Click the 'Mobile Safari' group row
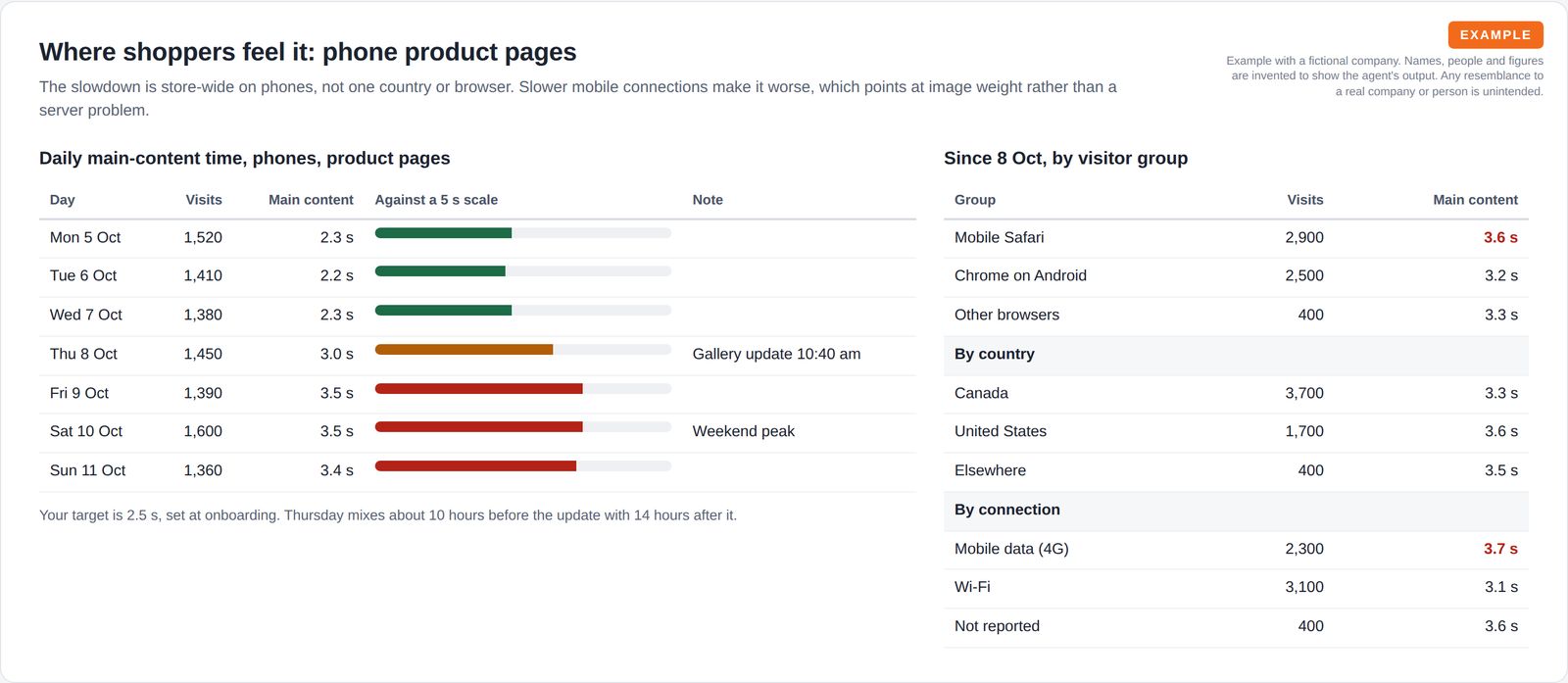Screen dimensions: 1568x683 tap(1236, 237)
